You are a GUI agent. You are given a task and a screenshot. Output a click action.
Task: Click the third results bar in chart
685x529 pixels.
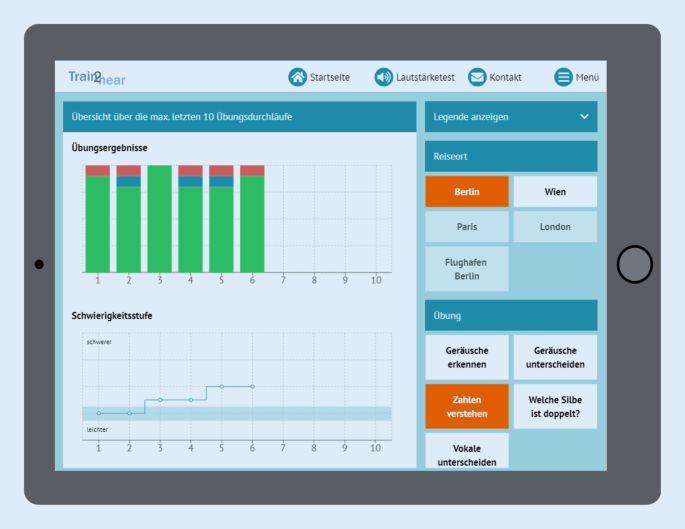point(159,218)
